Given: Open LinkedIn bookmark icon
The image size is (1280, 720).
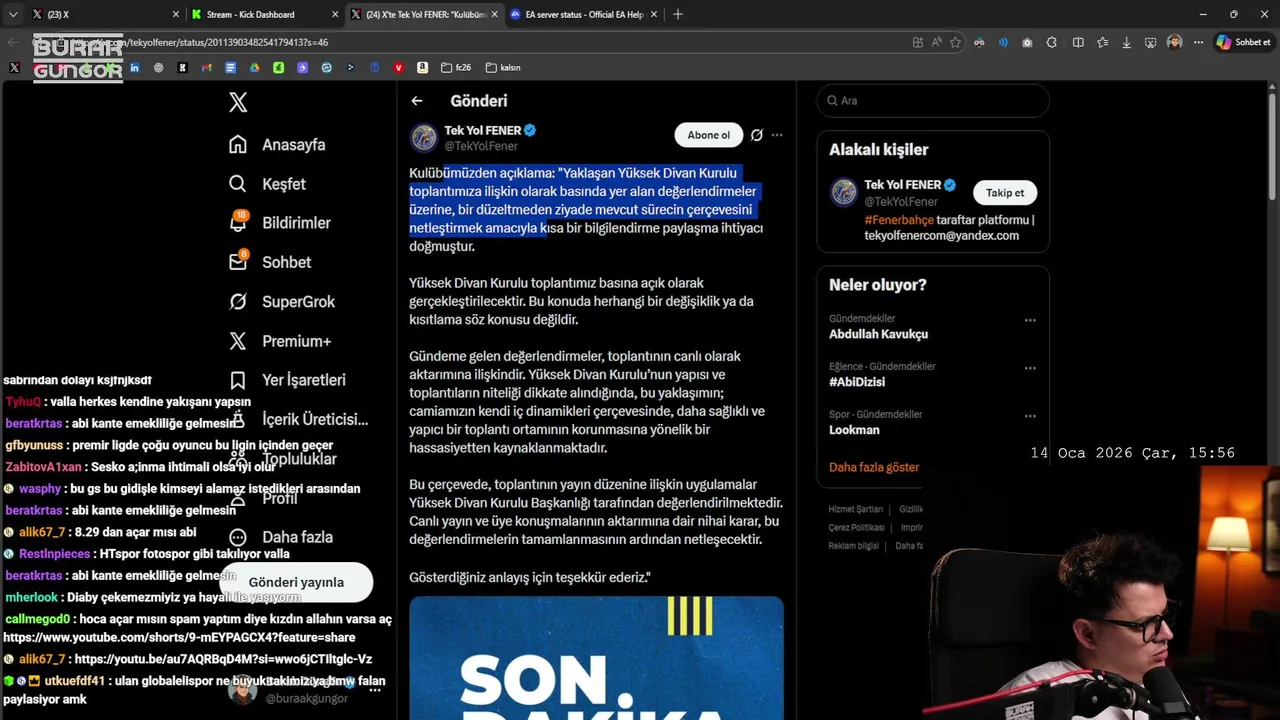Looking at the screenshot, I should 134,68.
